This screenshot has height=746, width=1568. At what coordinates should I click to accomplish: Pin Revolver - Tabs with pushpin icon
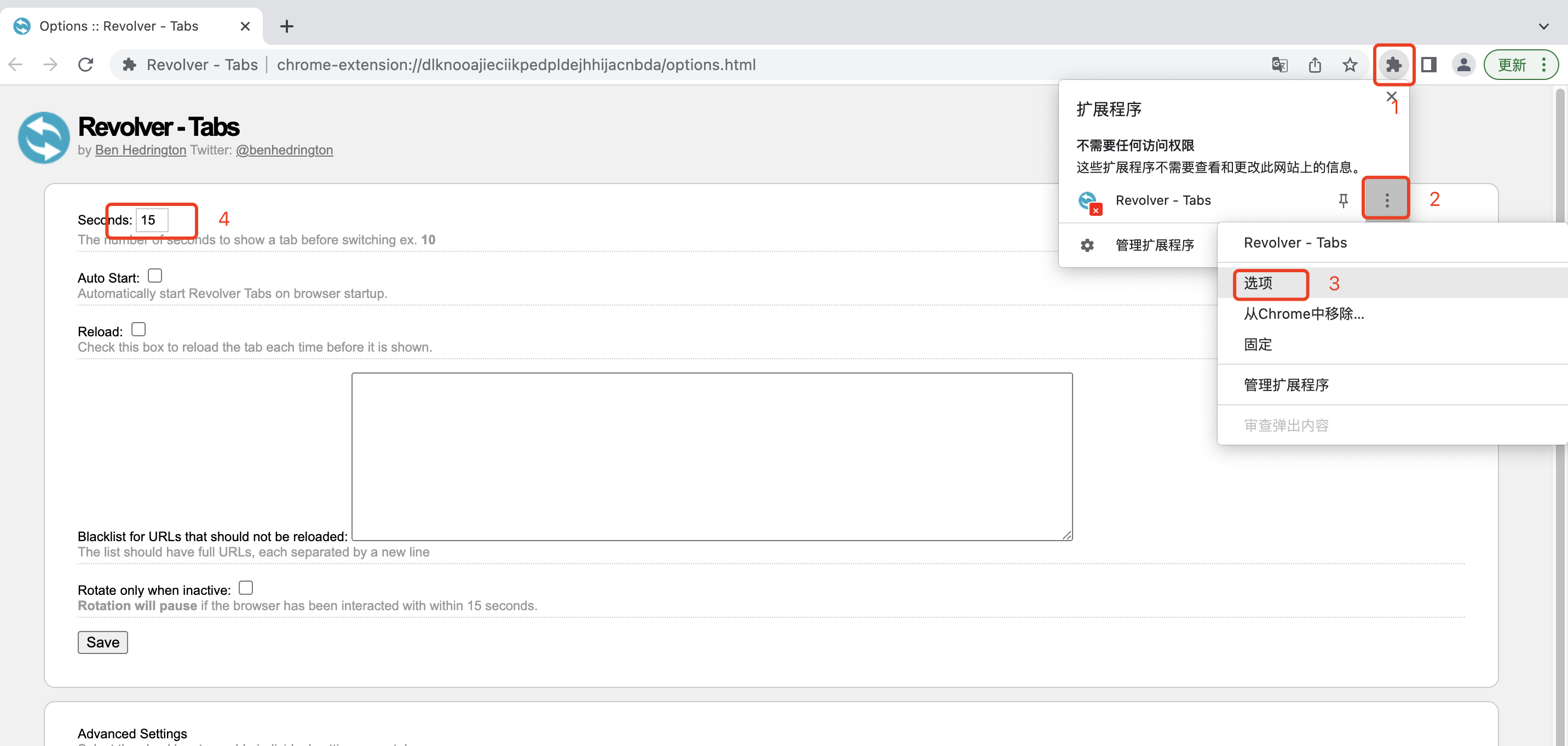pos(1343,200)
